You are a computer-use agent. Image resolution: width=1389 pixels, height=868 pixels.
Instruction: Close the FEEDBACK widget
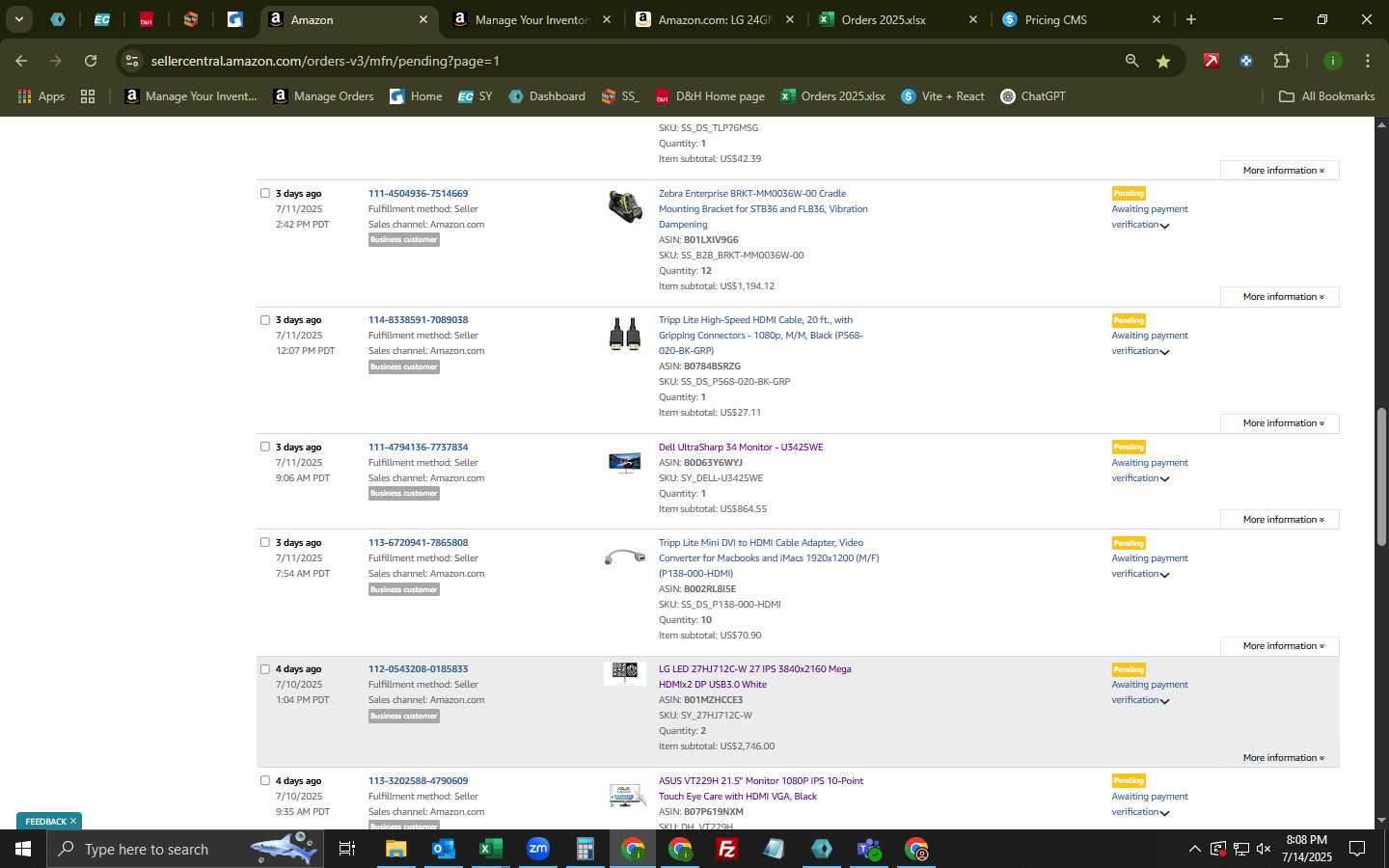73,822
